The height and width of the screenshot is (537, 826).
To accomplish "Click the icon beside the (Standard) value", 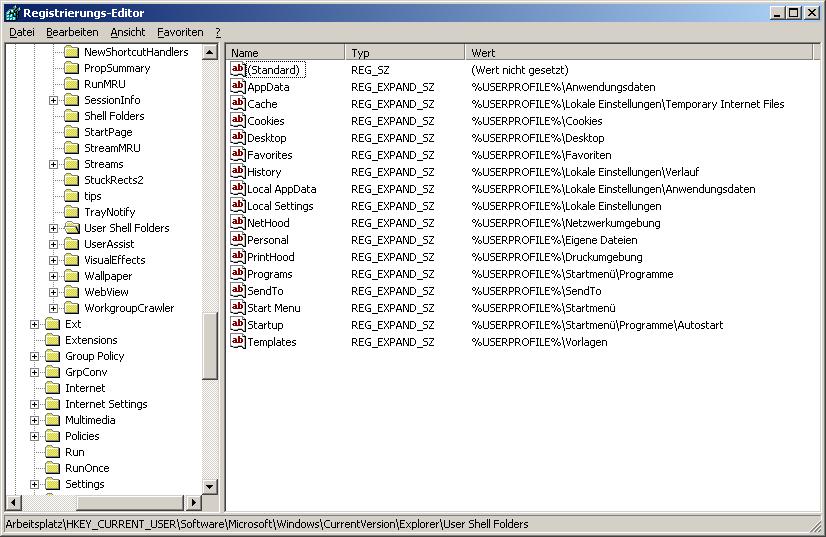I will tap(238, 70).
